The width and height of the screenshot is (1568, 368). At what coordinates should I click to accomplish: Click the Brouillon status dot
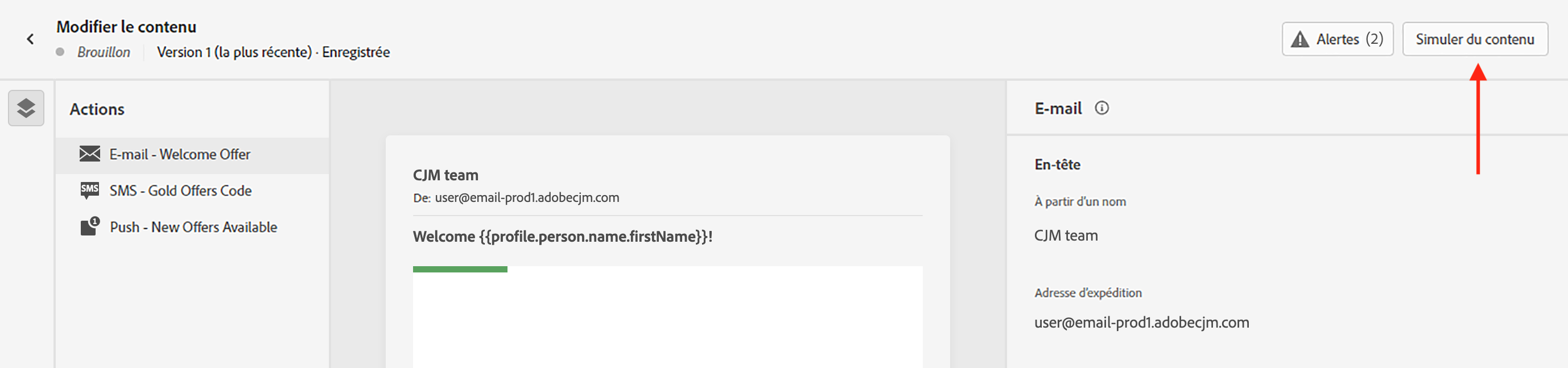(x=60, y=52)
